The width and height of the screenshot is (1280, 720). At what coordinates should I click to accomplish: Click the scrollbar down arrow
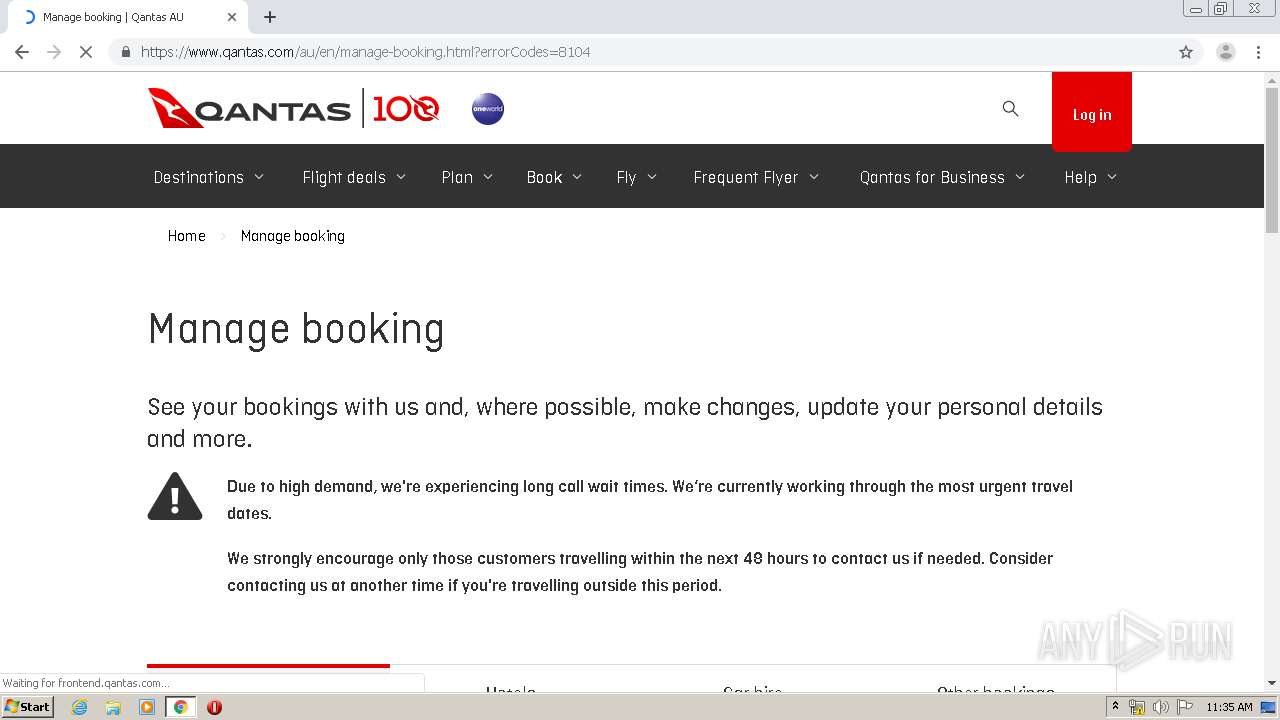[1272, 683]
